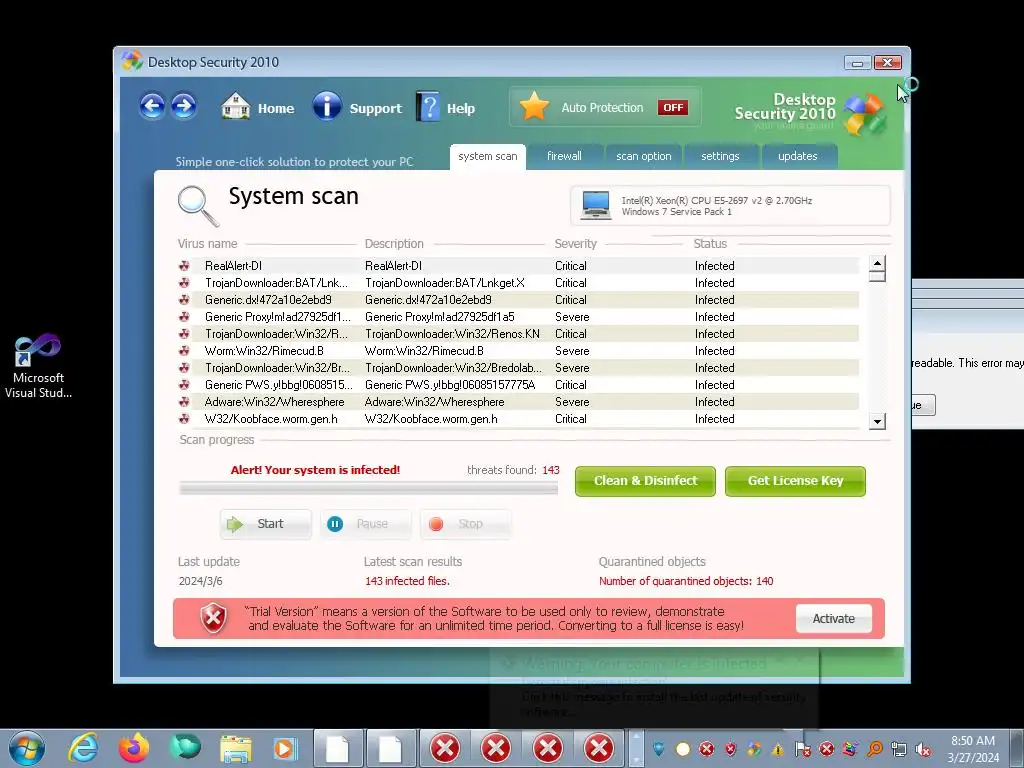This screenshot has height=768, width=1024.
Task: Click the blue forward arrow icon
Action: tap(184, 106)
